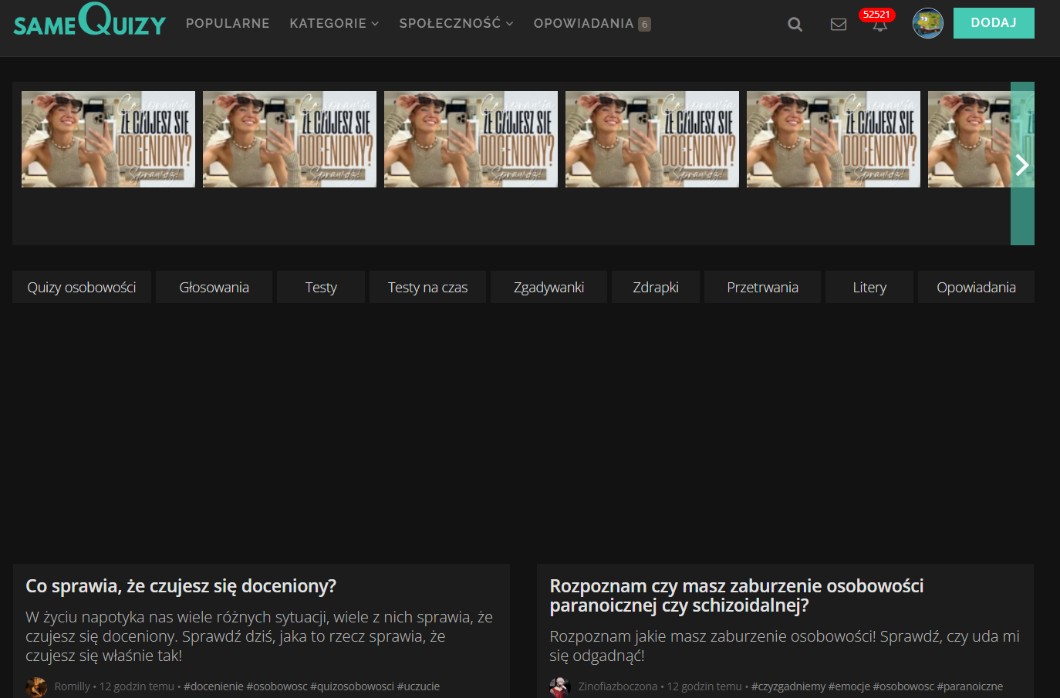Click the sameQuizy logo
This screenshot has width=1060, height=698.
[x=89, y=22]
